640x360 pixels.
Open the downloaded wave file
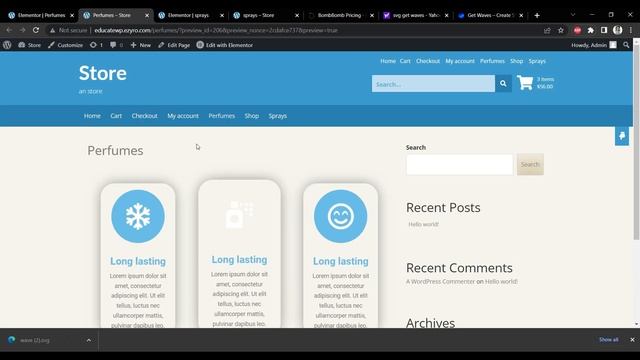point(35,340)
